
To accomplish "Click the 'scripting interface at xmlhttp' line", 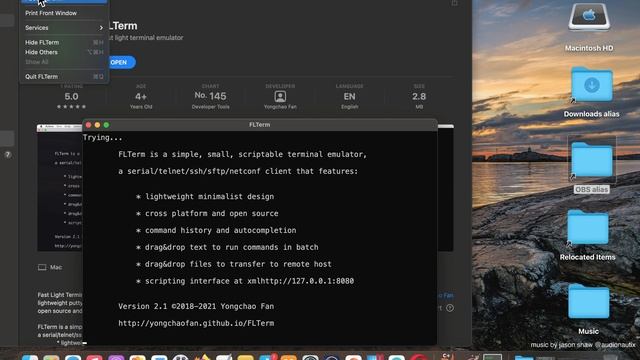I will (x=245, y=281).
